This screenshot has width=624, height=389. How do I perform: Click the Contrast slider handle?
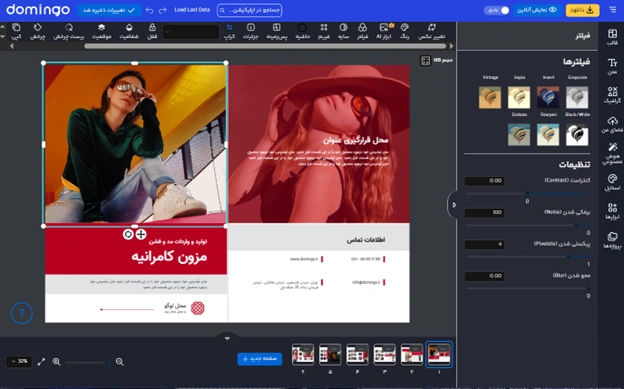point(527,194)
